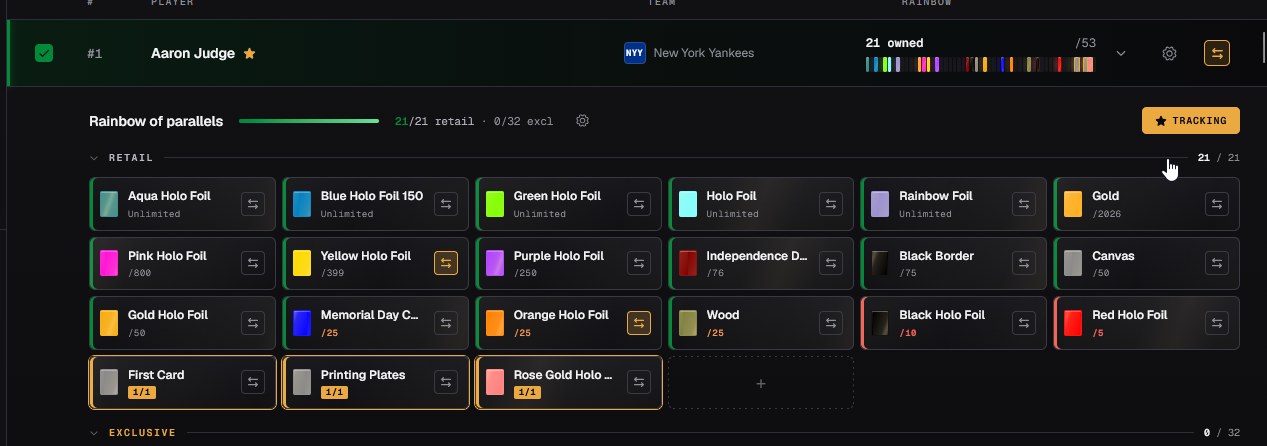Click swap icon on Pink Holo Foil card
The height and width of the screenshot is (446, 1267).
(253, 263)
